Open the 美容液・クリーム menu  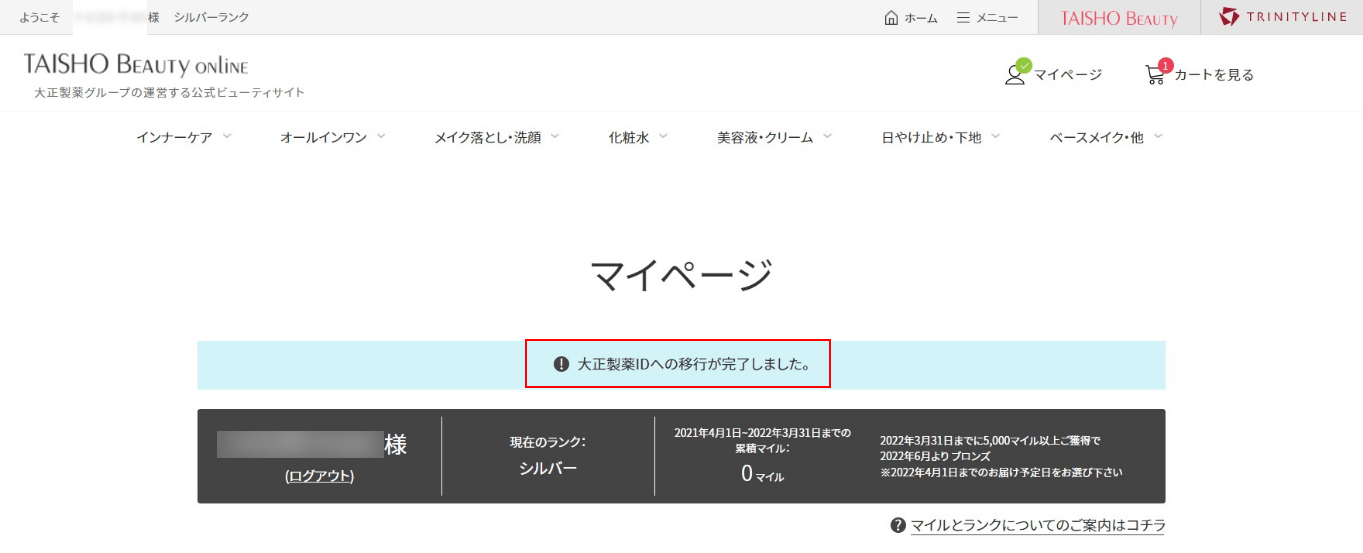coord(765,138)
